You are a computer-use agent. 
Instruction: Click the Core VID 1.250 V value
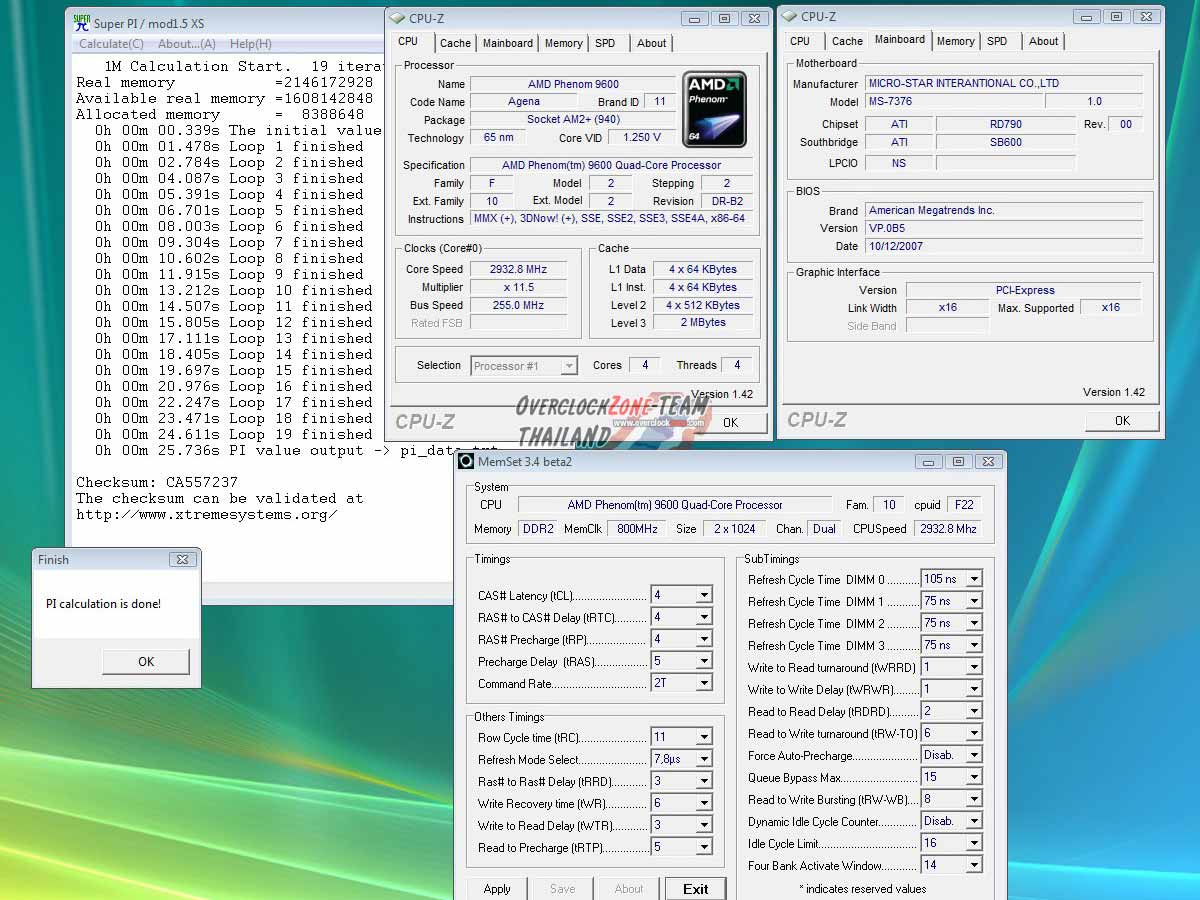tap(640, 137)
